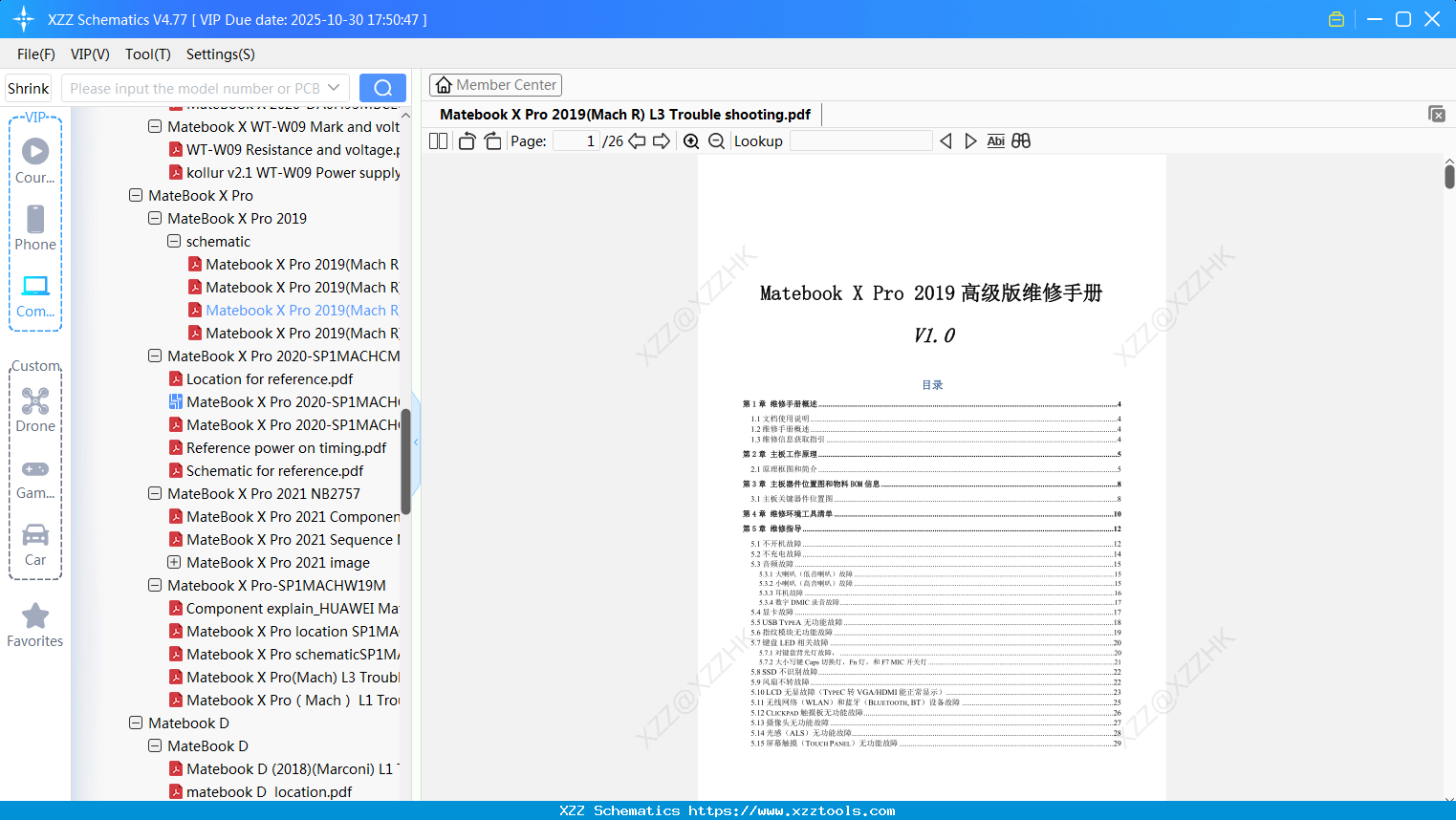Click the side panel collapse handle
1456x820 pixels.
(416, 442)
